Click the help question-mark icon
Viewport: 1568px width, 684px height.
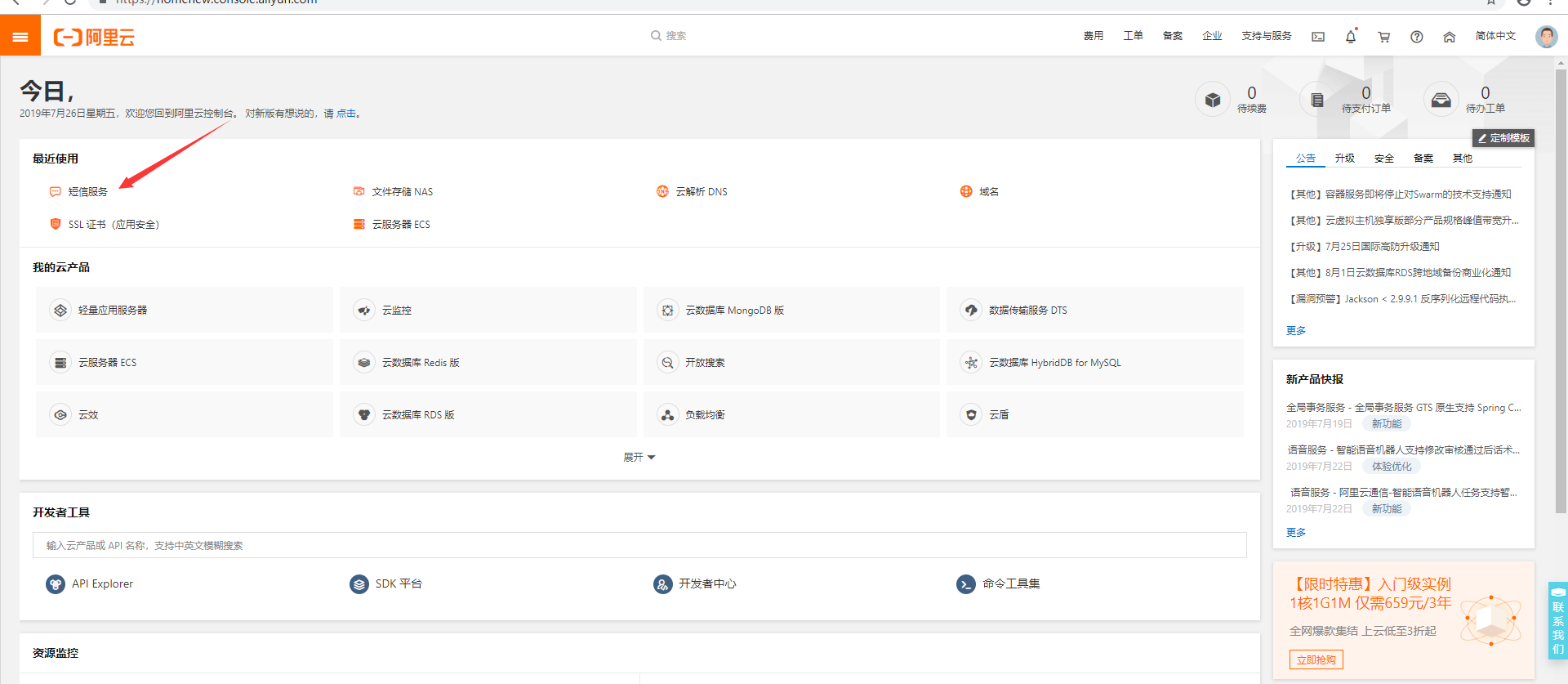tap(1417, 37)
